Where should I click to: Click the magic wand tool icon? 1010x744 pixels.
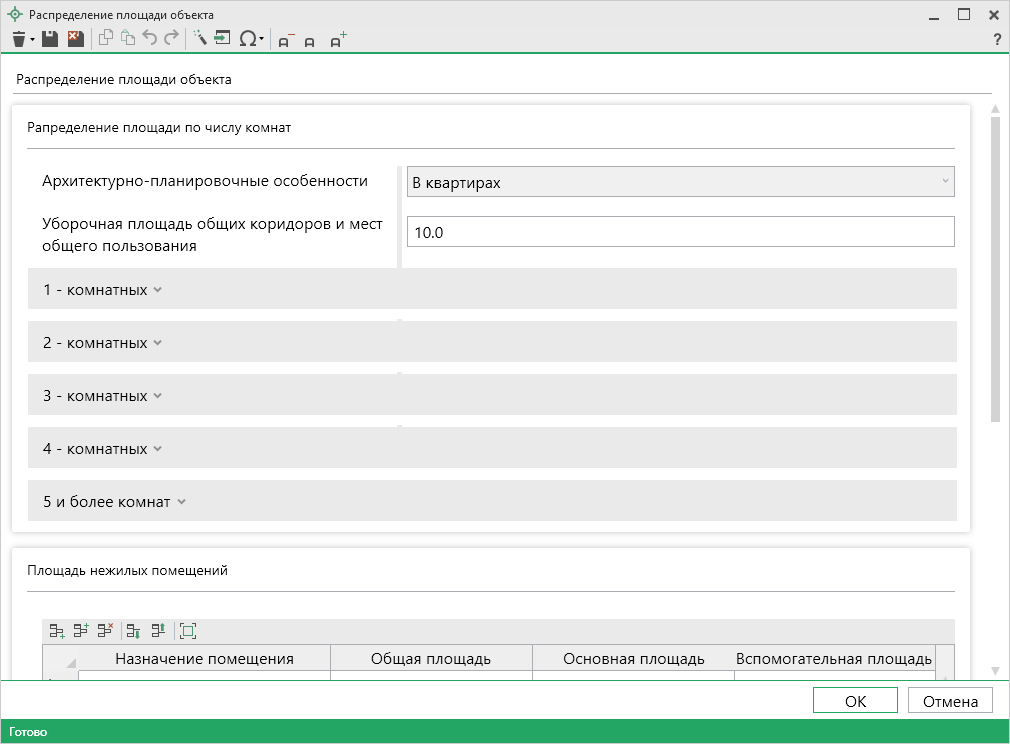[x=199, y=39]
